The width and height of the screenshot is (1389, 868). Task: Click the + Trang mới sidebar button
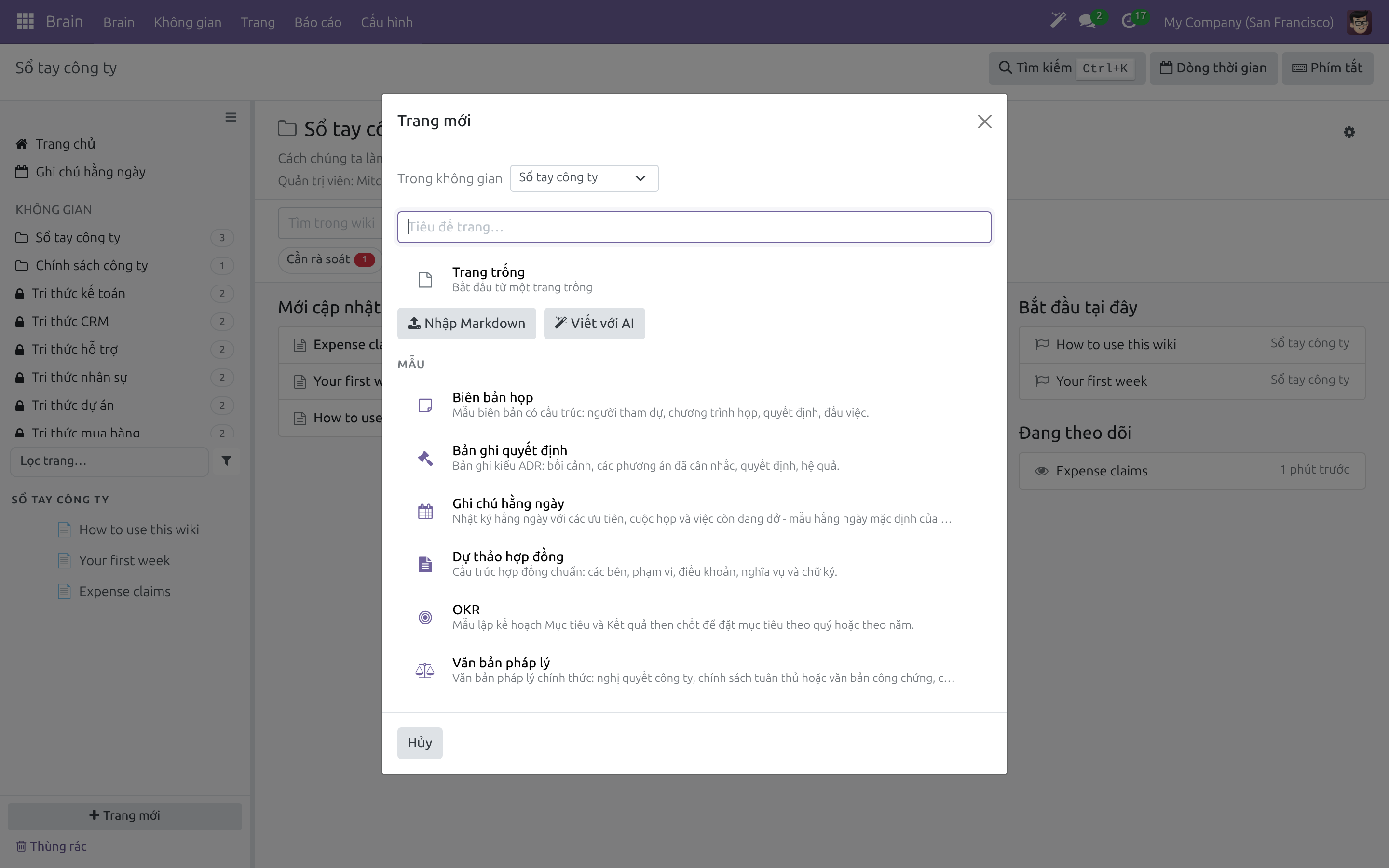tap(124, 816)
